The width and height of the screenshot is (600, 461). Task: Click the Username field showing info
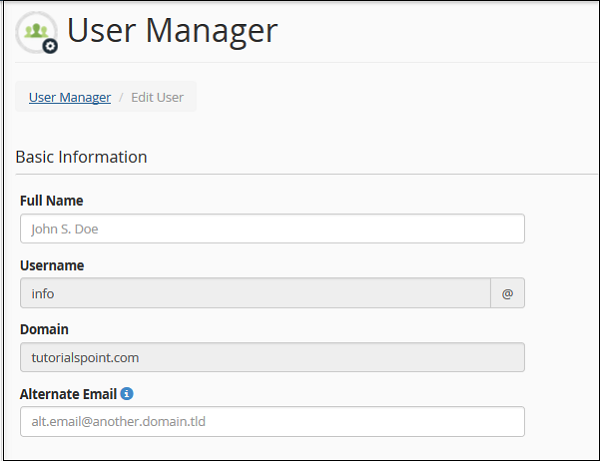(255, 293)
